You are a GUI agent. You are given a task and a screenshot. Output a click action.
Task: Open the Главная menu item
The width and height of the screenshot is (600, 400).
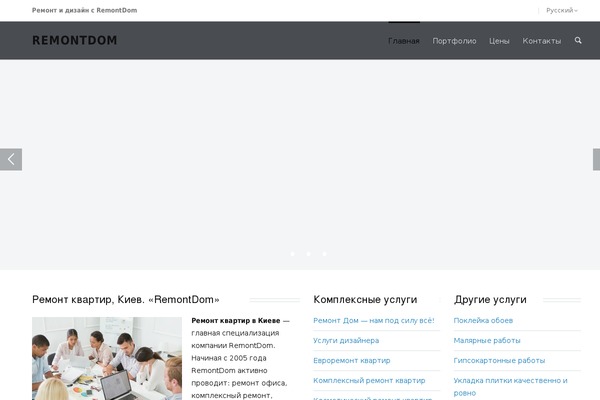(404, 41)
